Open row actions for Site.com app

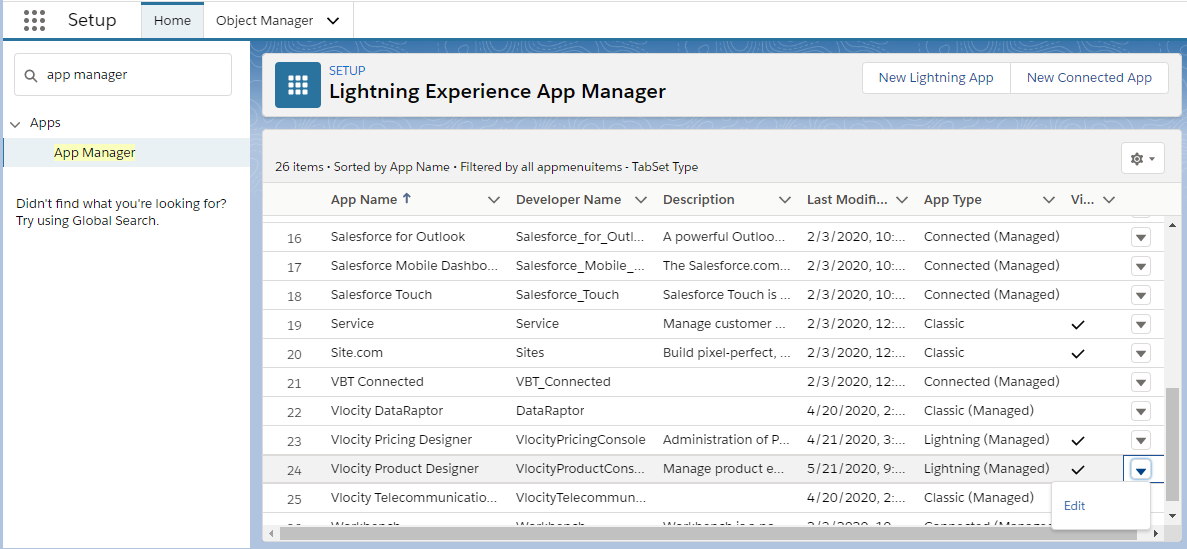1141,354
